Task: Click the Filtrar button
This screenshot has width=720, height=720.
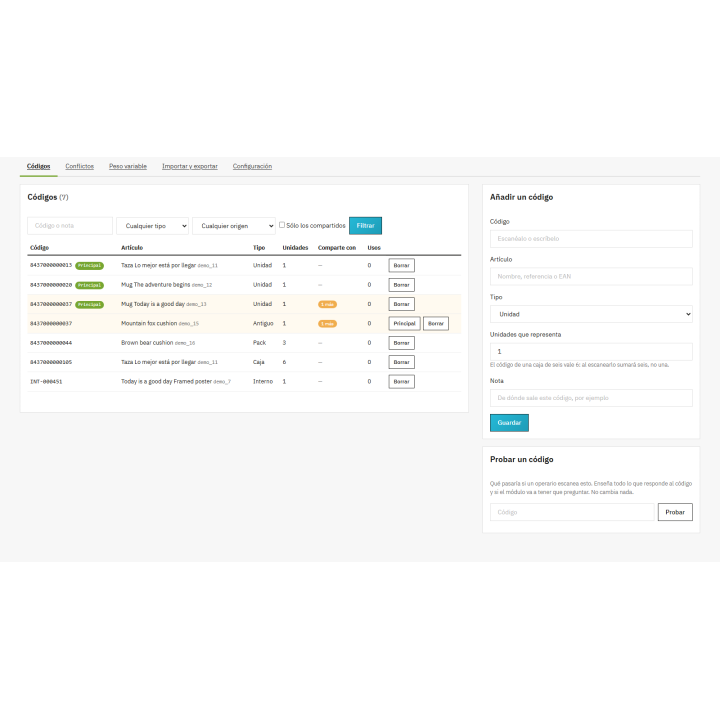Action: [366, 225]
